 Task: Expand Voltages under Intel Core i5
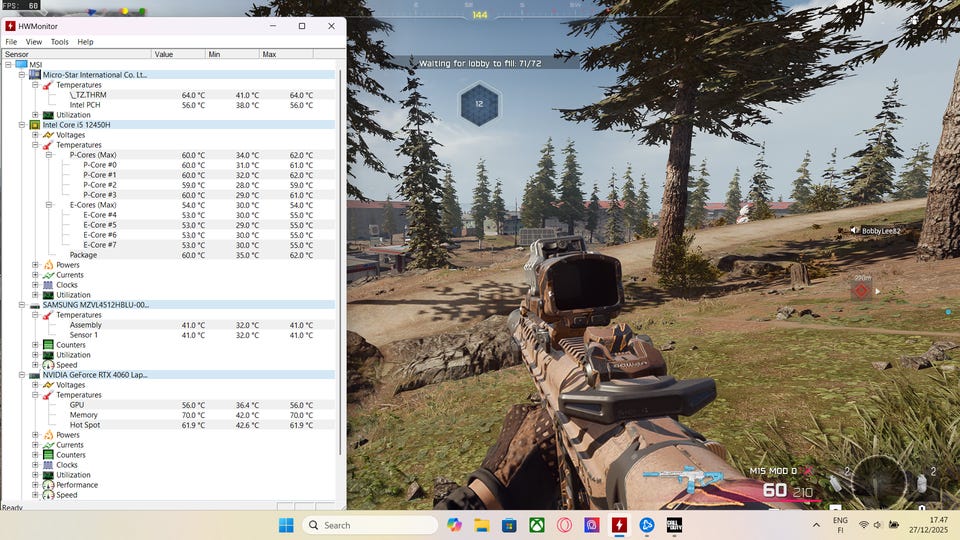36,135
